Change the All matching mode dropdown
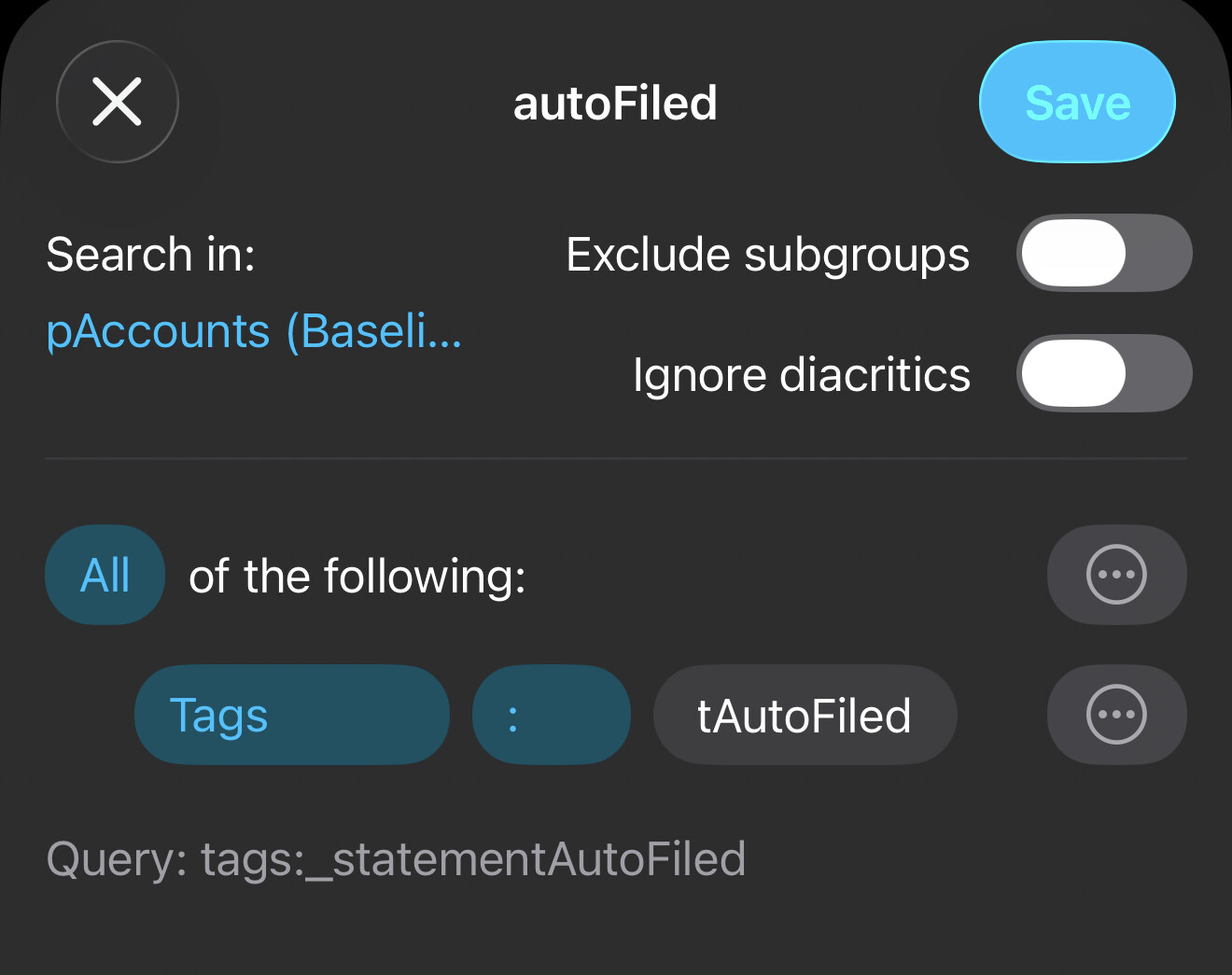This screenshot has width=1232, height=975. click(105, 575)
